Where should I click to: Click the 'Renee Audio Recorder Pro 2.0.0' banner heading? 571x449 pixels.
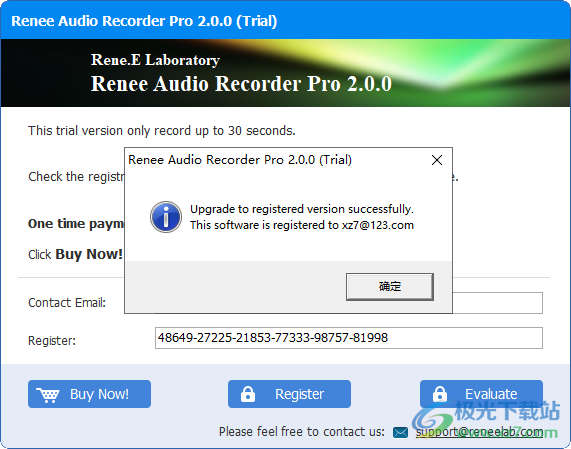pyautogui.click(x=241, y=84)
